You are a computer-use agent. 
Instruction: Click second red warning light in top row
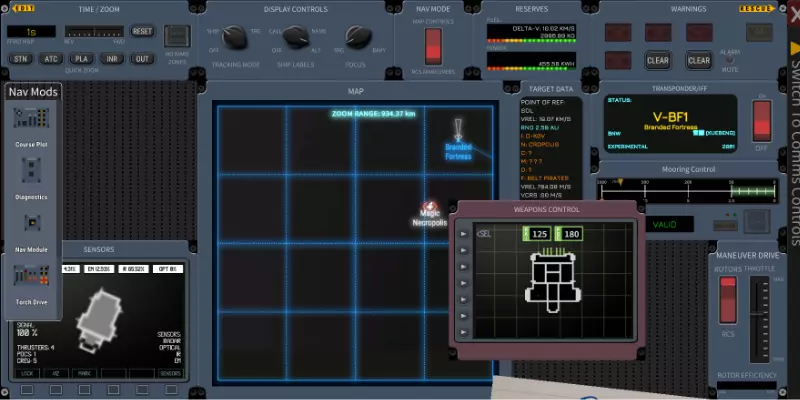coord(658,32)
